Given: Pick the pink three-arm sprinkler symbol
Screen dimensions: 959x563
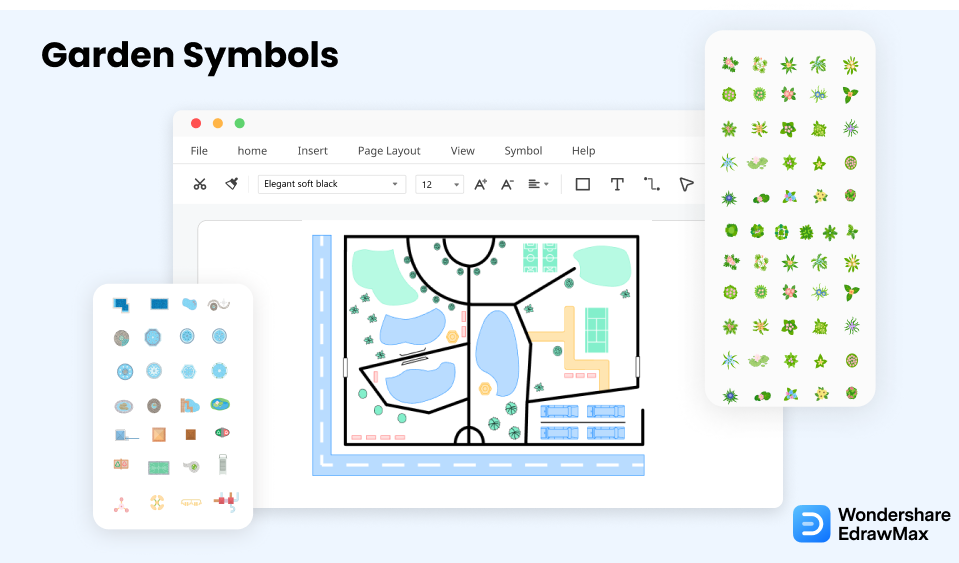Looking at the screenshot, I should [122, 505].
